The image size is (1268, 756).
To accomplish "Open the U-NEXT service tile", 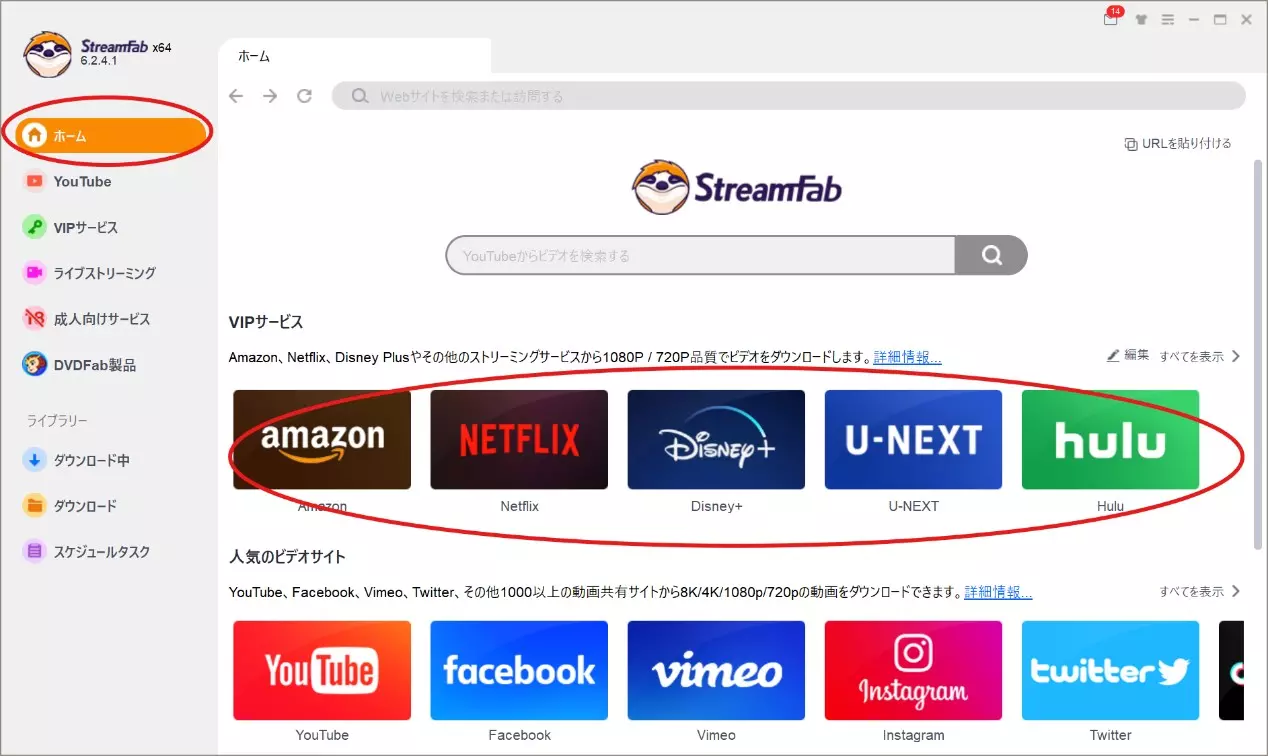I will pos(913,440).
